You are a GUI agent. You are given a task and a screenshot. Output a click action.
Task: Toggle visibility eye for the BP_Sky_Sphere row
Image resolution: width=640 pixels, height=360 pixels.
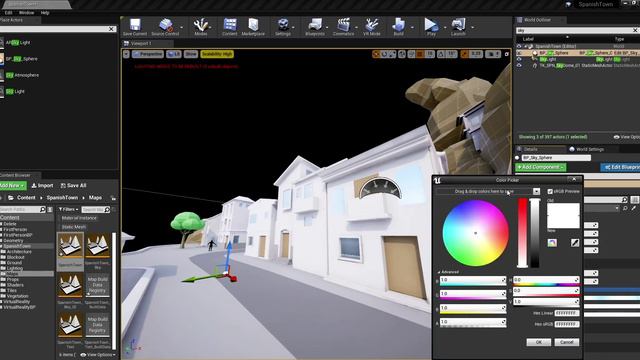[x=519, y=53]
